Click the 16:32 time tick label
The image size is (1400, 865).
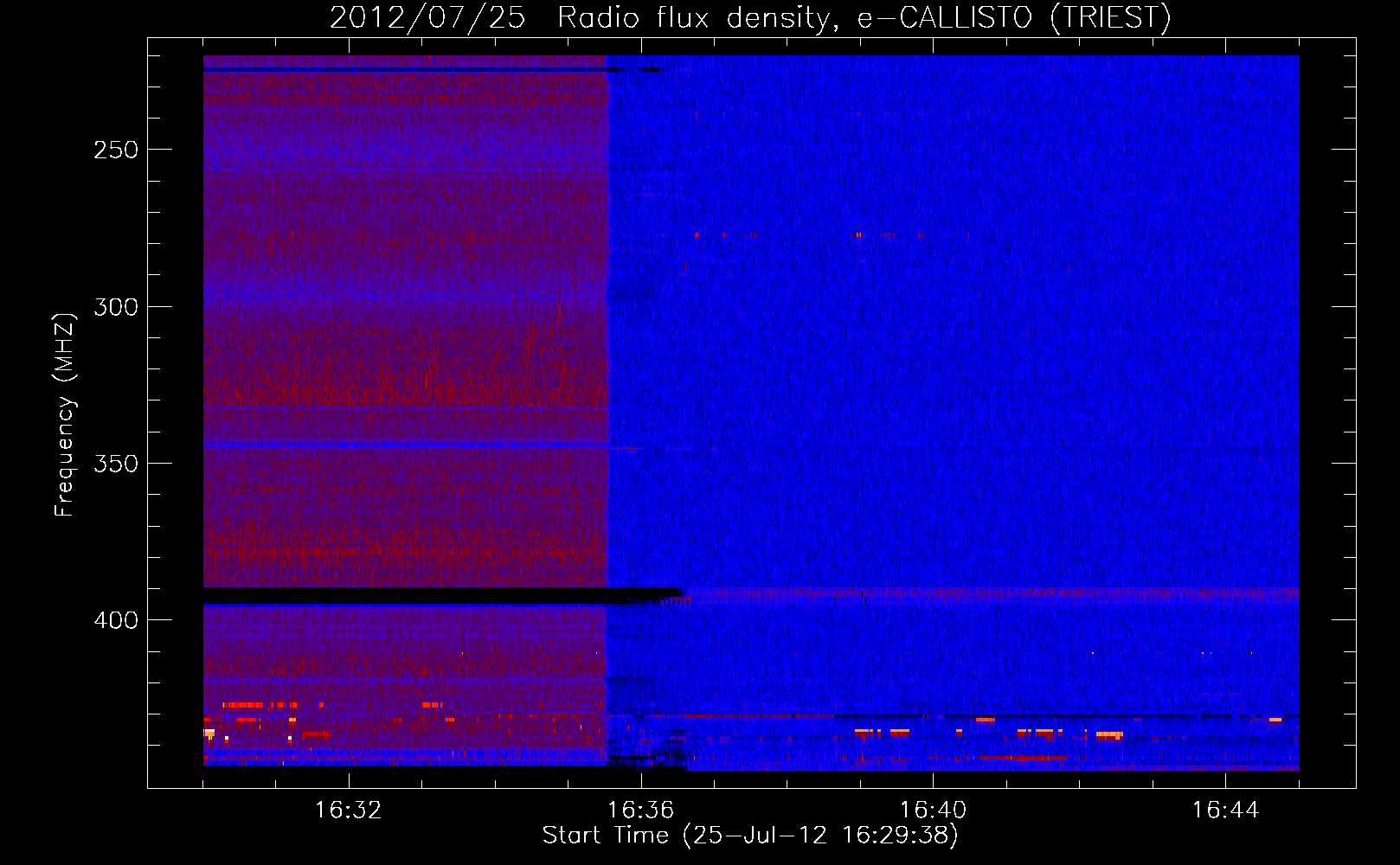[x=348, y=810]
